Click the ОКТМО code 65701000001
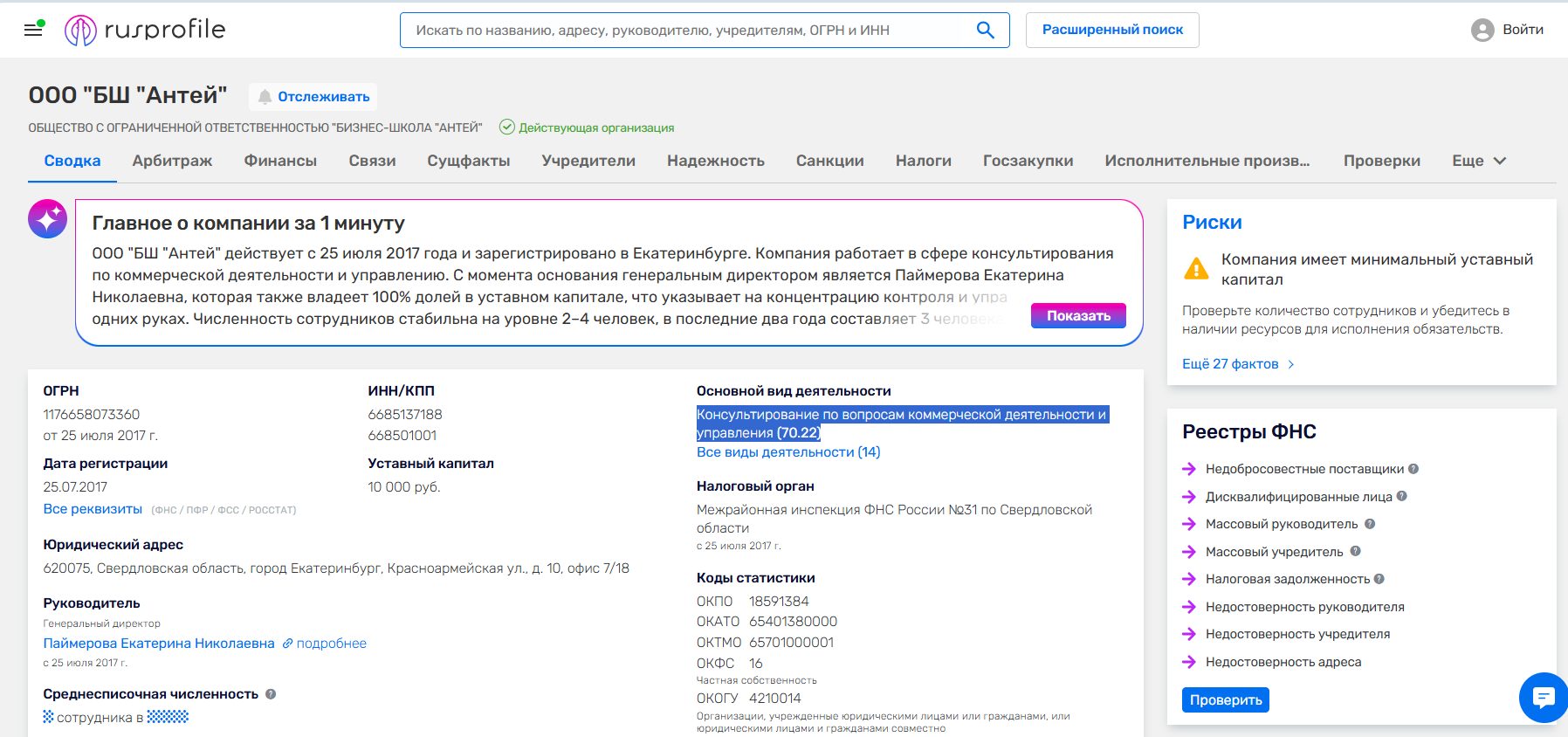This screenshot has width=1568, height=737. click(x=791, y=643)
